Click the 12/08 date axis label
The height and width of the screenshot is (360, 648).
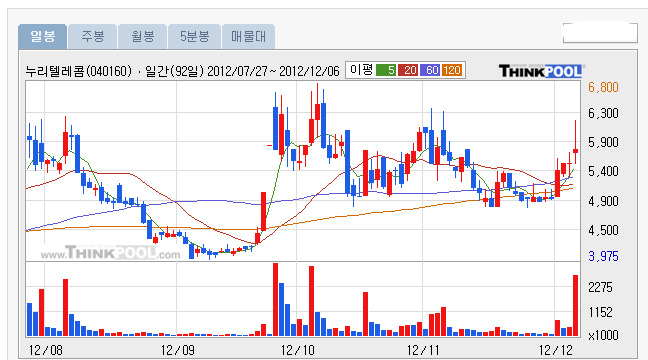[45, 350]
